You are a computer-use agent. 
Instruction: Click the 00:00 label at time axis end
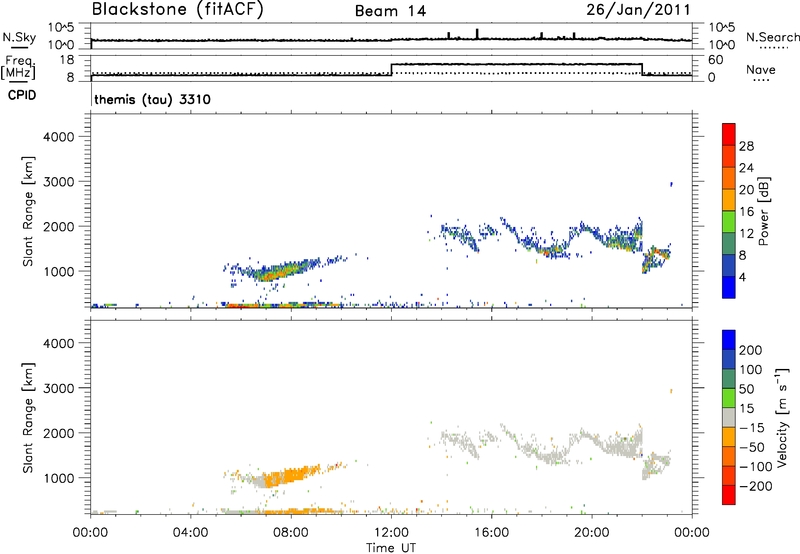(692, 533)
